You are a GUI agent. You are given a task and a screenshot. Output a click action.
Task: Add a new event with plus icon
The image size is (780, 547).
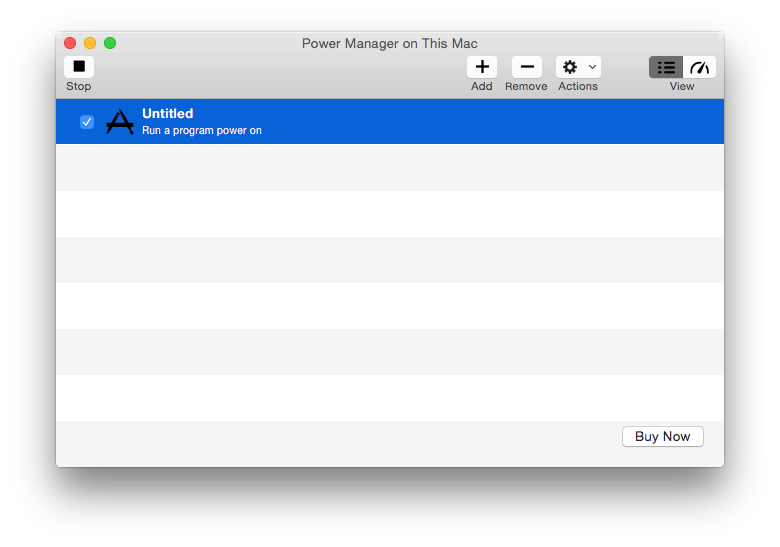(x=482, y=67)
